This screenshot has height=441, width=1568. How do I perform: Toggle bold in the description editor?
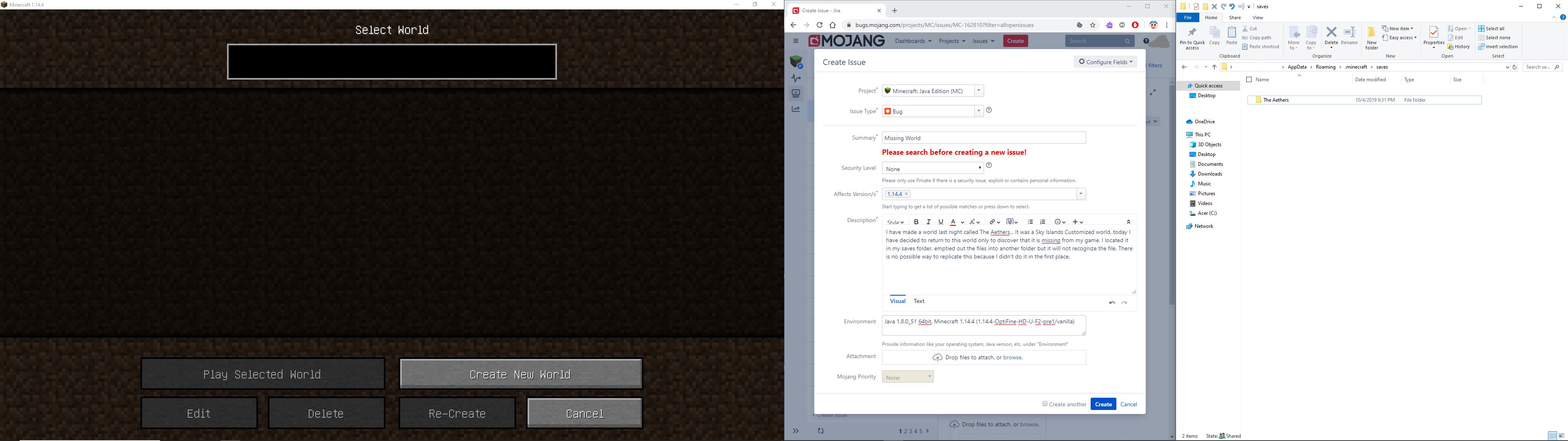click(916, 222)
